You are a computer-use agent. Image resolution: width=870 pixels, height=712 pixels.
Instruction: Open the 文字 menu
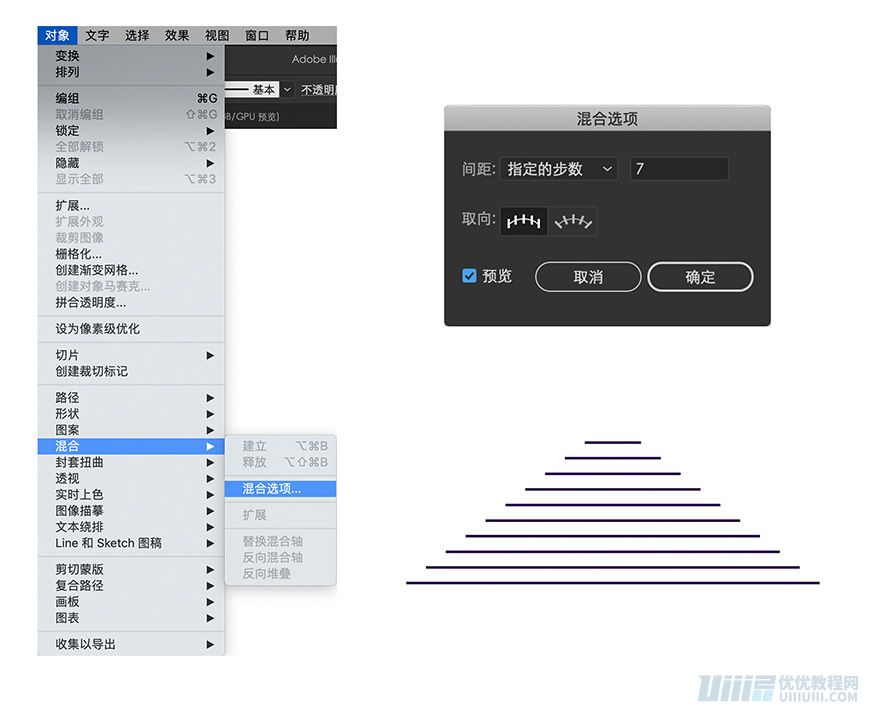pos(97,36)
